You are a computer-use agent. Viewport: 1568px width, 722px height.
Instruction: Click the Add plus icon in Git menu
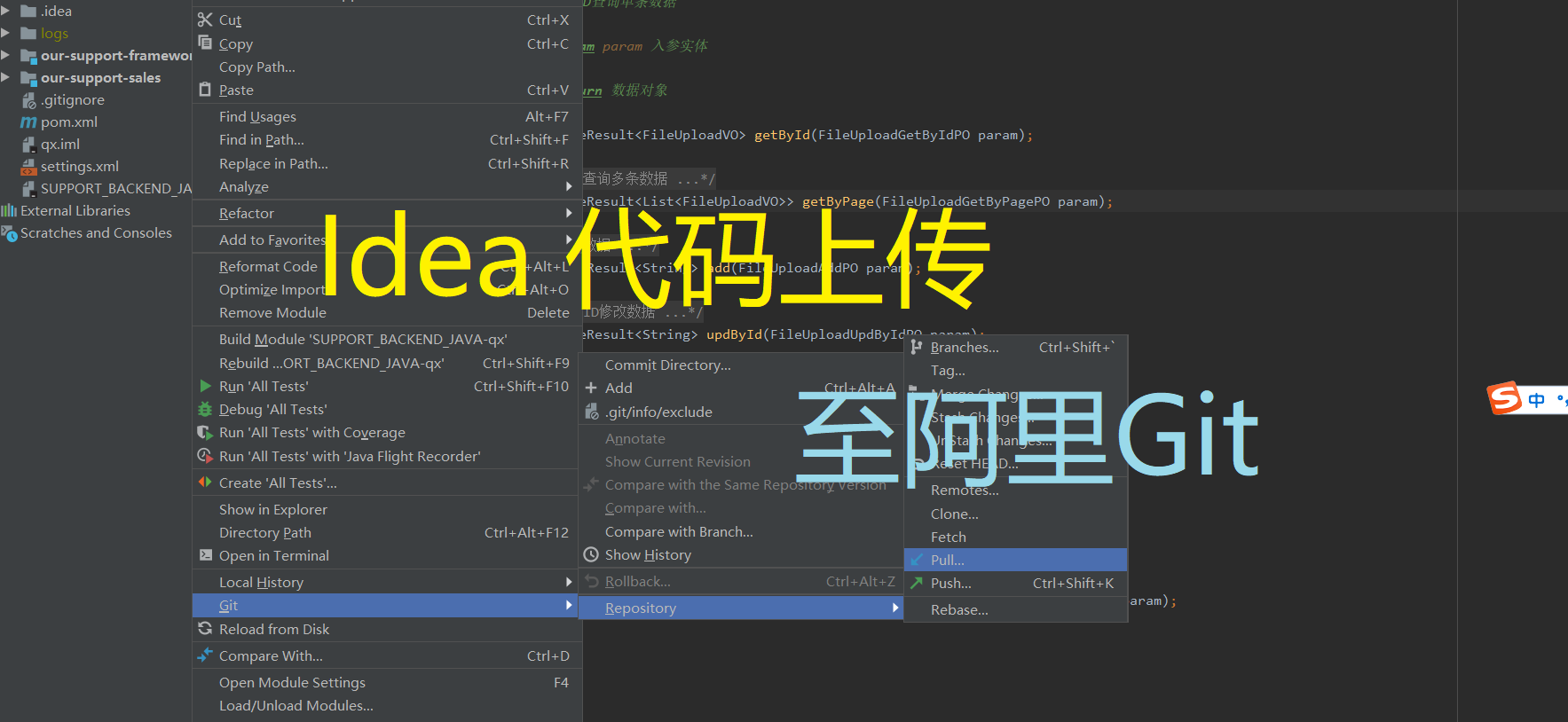[x=591, y=388]
